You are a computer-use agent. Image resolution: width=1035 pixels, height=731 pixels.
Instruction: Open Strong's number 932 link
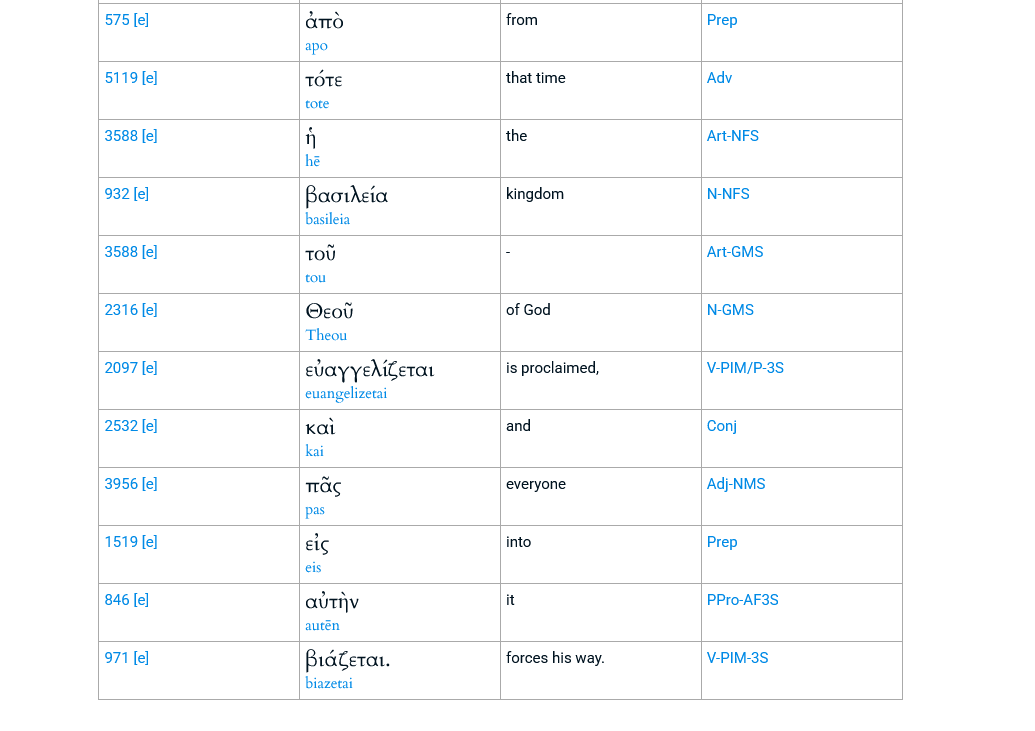(x=117, y=194)
